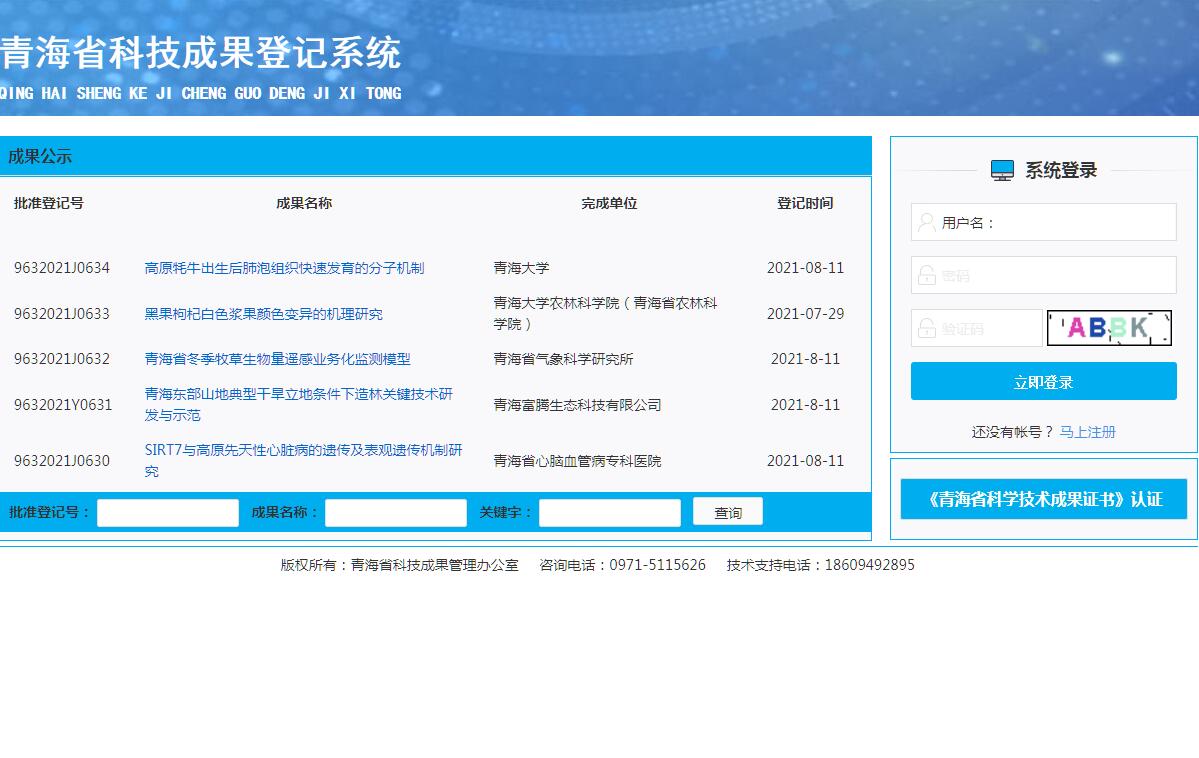Open 青海省科学技术成果证书 认证 banner

(x=1043, y=499)
